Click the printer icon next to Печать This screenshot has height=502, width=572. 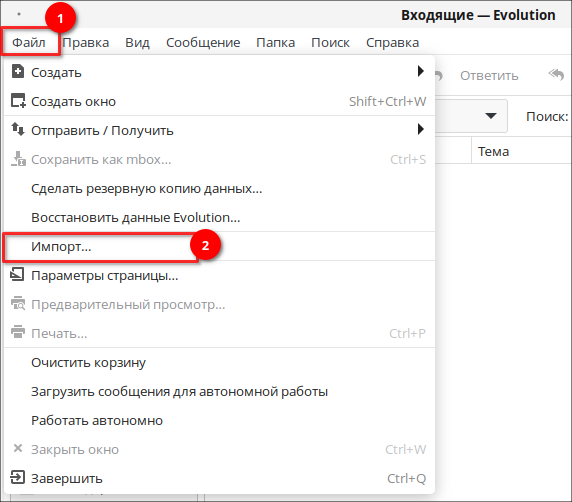tap(18, 332)
